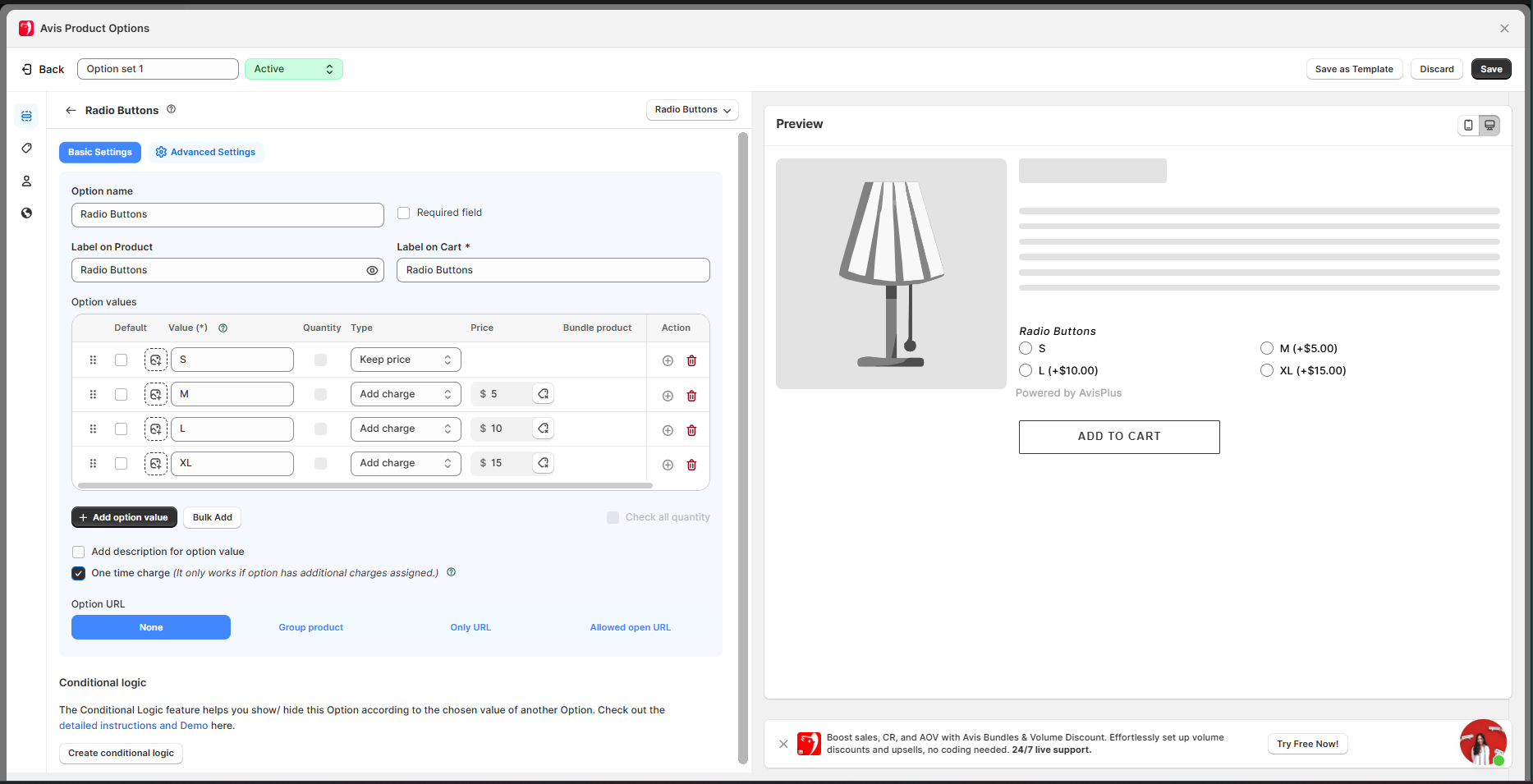1533x784 pixels.
Task: Open the tag icon in left sidebar
Action: (x=26, y=149)
